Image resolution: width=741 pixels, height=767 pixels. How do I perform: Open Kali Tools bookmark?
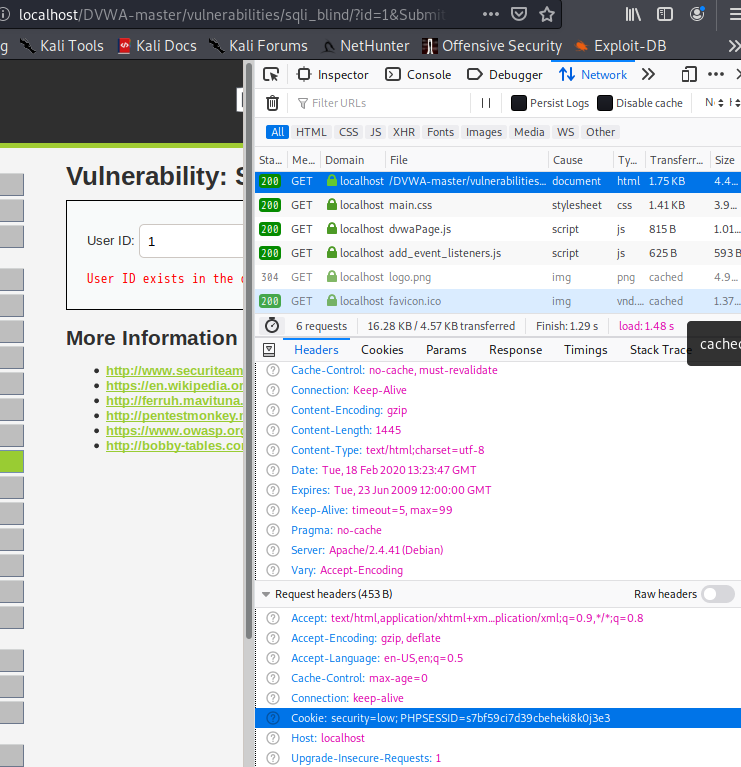62,46
